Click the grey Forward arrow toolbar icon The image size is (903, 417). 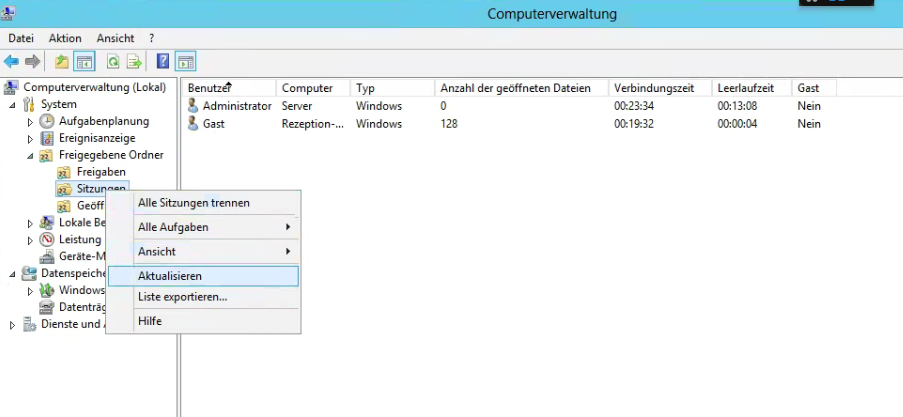[32, 62]
